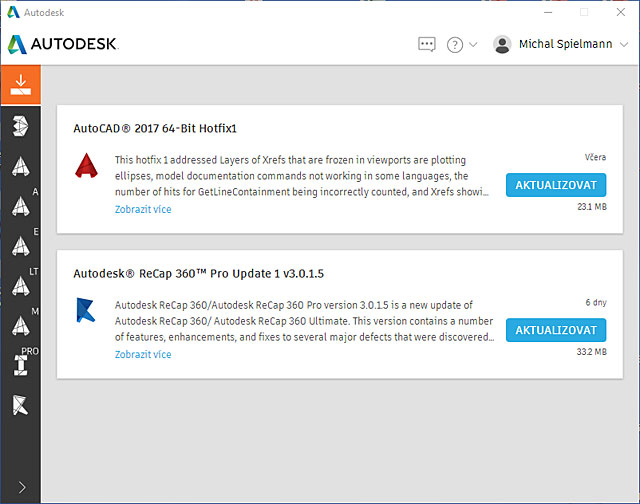Viewport: 640px width, 504px height.
Task: Click Zobrazit více under AutoCAD Hotfix1
Action: click(143, 209)
